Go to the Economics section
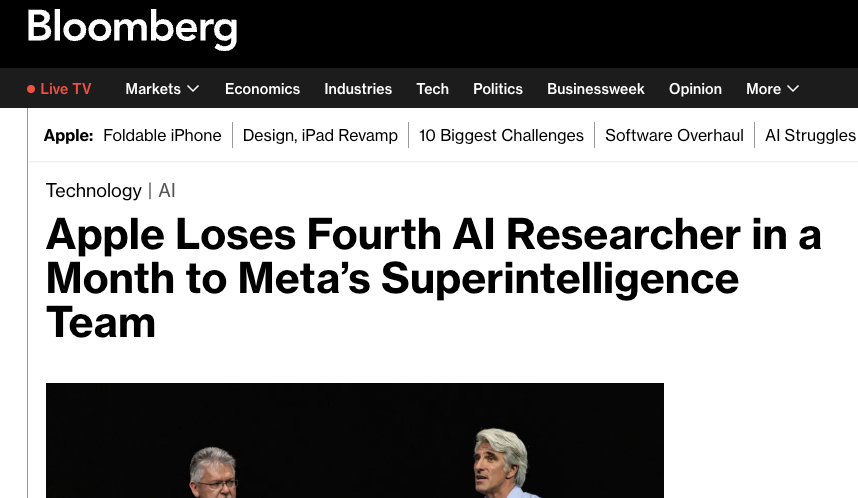This screenshot has height=498, width=858. pos(262,89)
